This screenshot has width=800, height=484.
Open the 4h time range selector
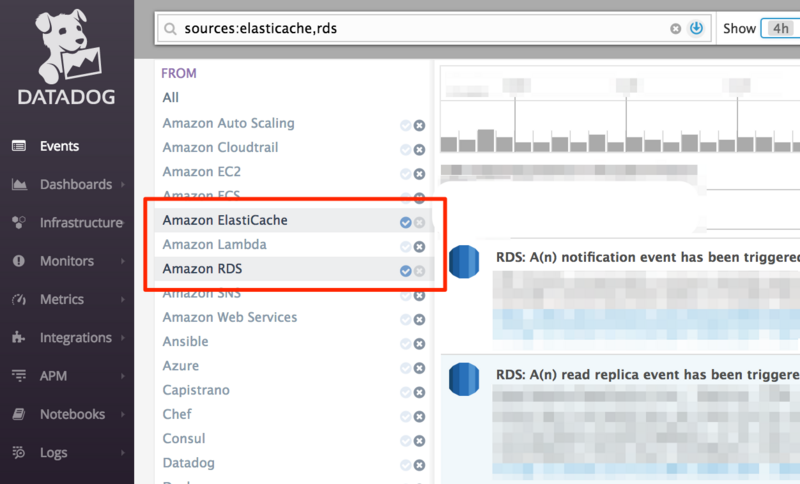[780, 28]
